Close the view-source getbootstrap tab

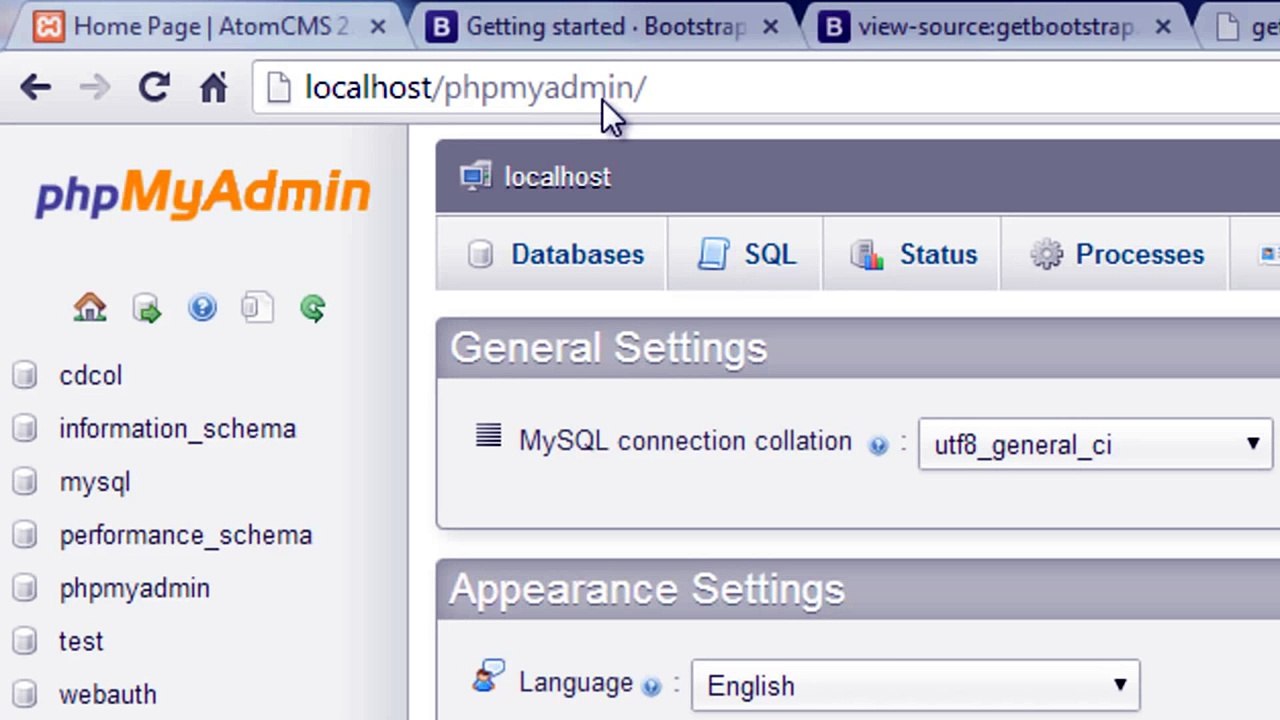[1163, 28]
